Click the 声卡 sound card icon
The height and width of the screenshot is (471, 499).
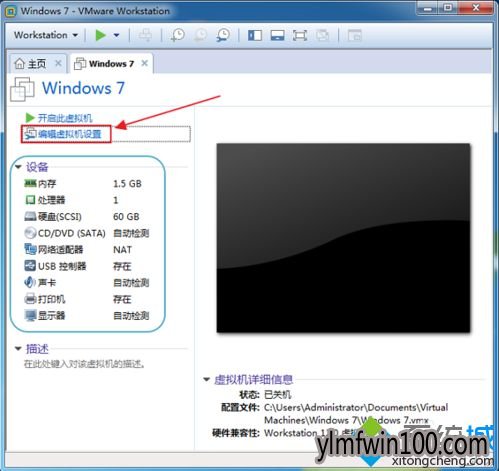tap(30, 282)
